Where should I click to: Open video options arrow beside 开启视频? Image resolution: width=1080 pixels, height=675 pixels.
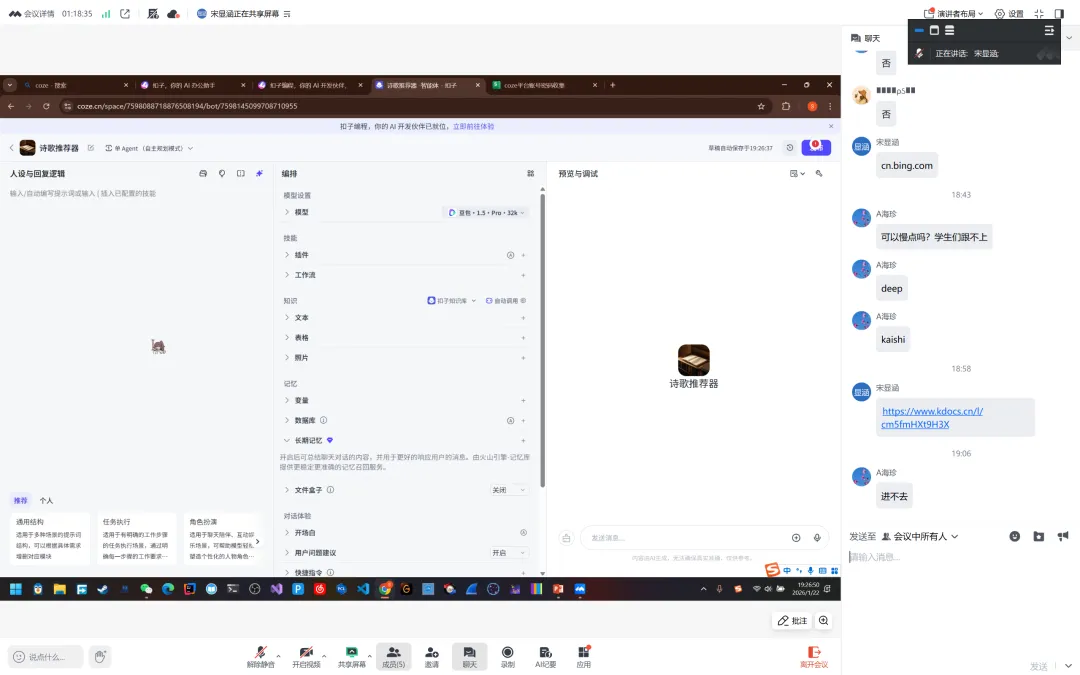point(324,655)
